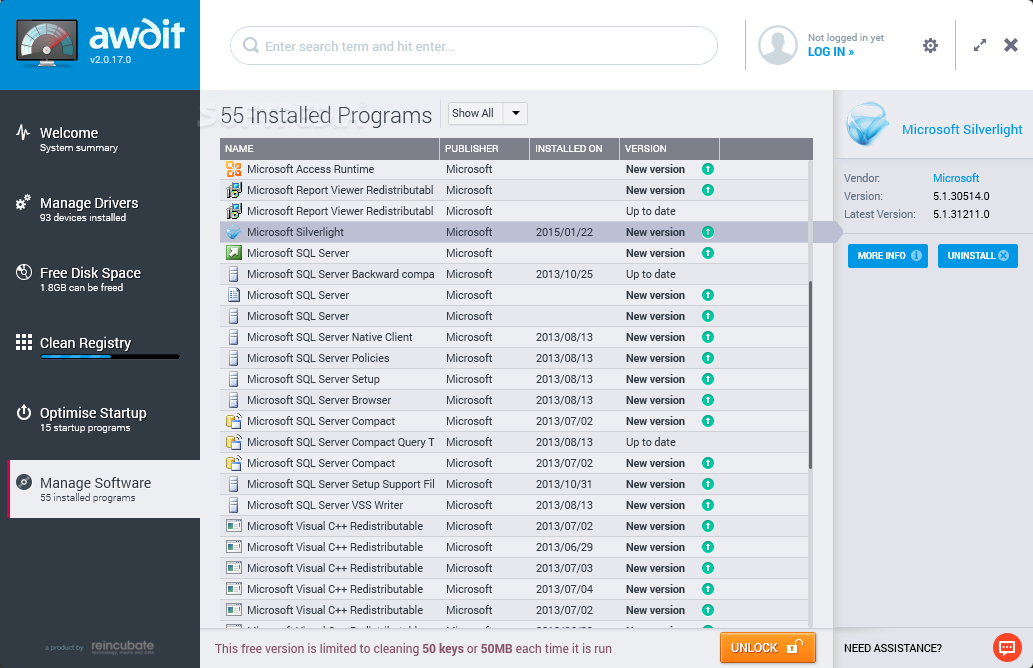Click the search magnifier icon

tap(250, 45)
